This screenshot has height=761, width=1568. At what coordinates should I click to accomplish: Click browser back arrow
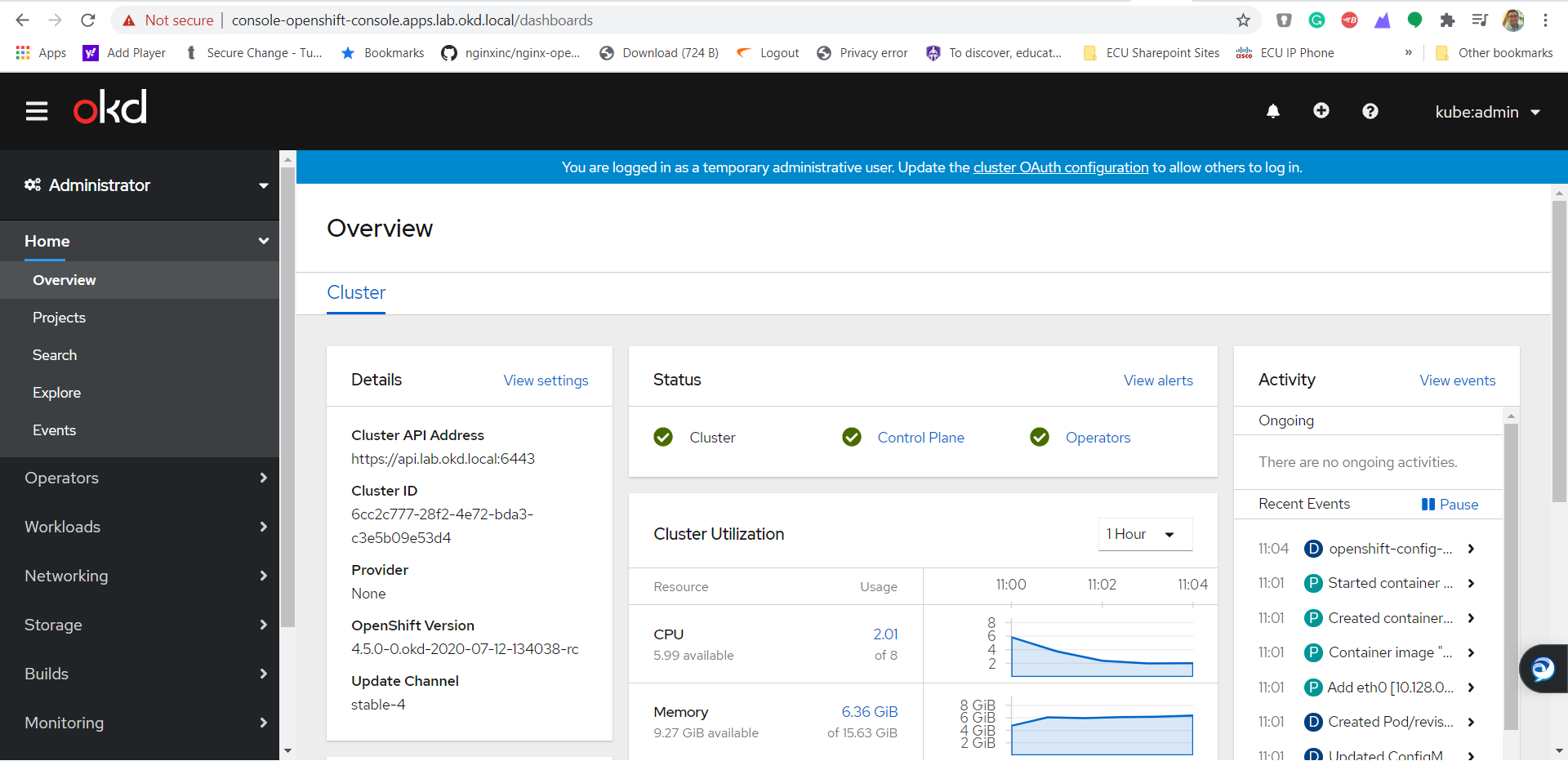point(23,20)
